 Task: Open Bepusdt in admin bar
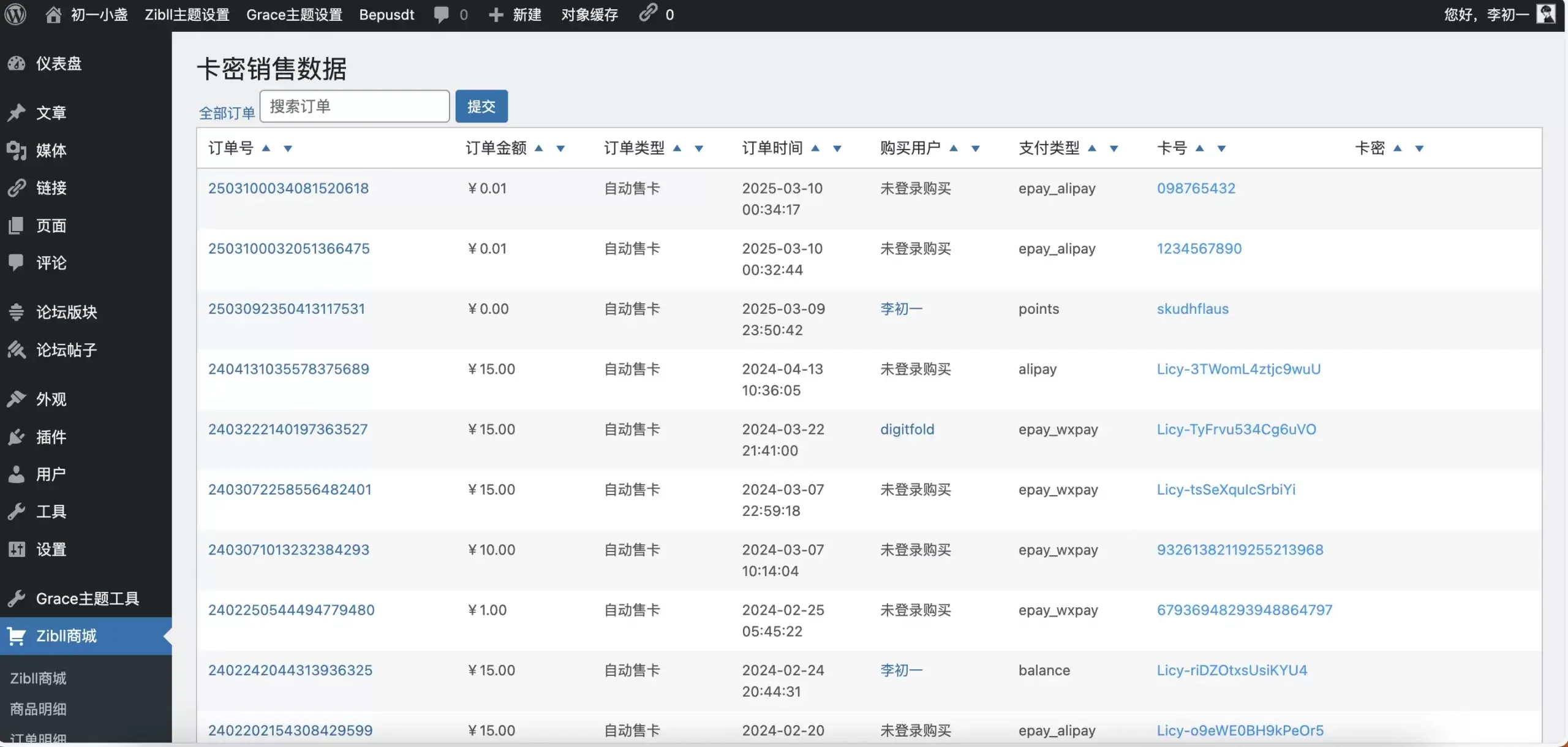pos(386,15)
